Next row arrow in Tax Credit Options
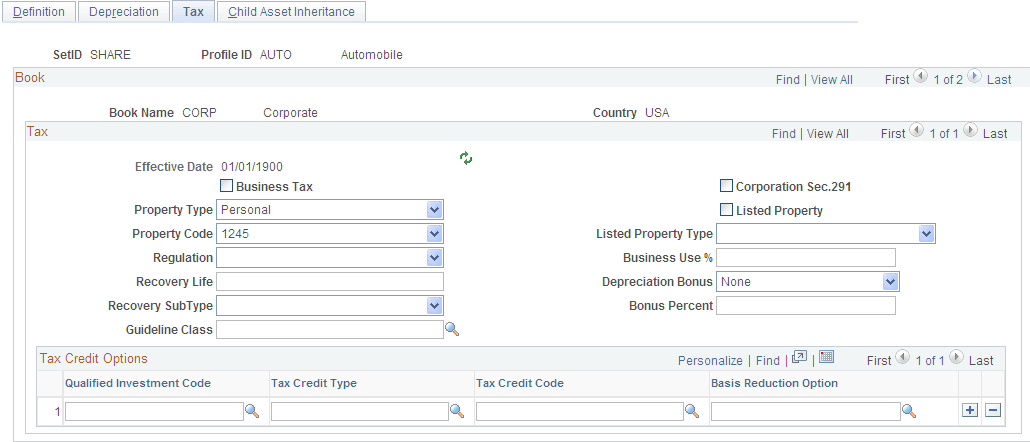The image size is (1030, 442). click(957, 357)
